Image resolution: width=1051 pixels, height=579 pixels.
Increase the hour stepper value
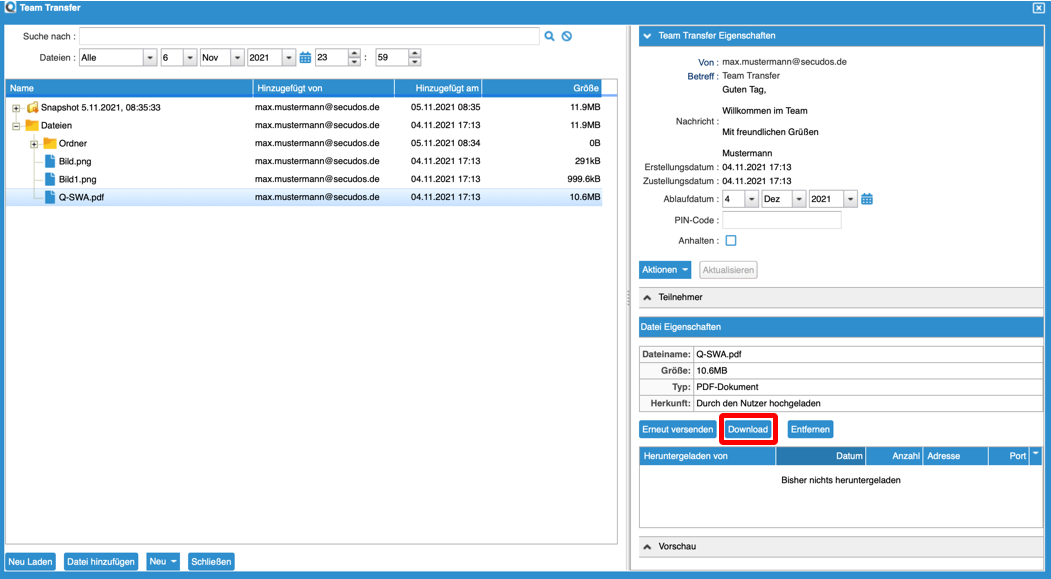coord(354,54)
